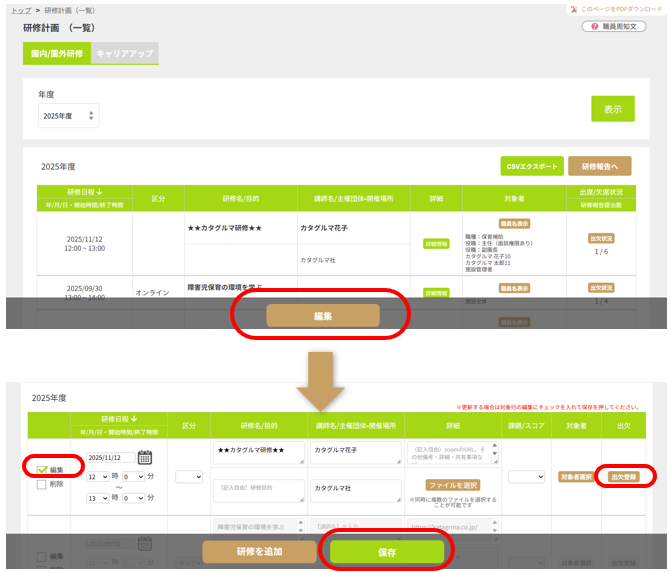671x572 pixels.
Task: Edit the ★★カタグルマ研修★★ training name textarea
Action: [x=259, y=453]
